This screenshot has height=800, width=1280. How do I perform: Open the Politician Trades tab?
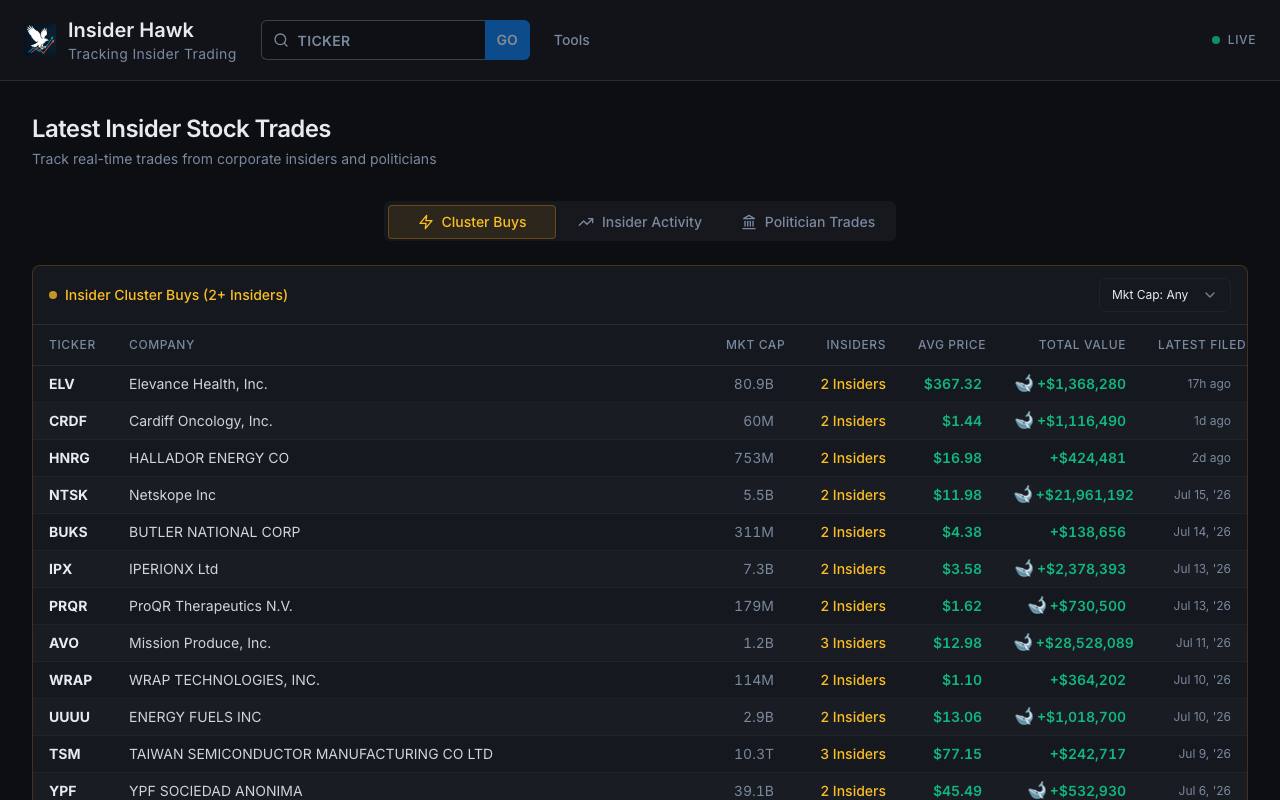pyautogui.click(x=808, y=222)
